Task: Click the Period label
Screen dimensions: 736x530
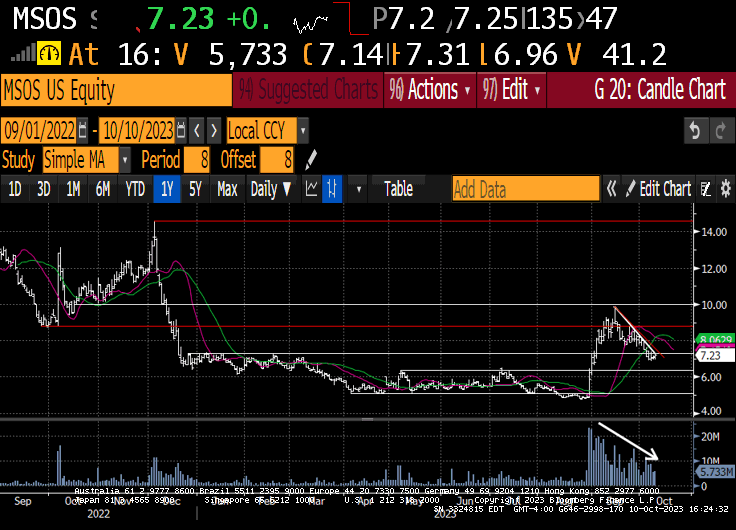Action: click(161, 160)
